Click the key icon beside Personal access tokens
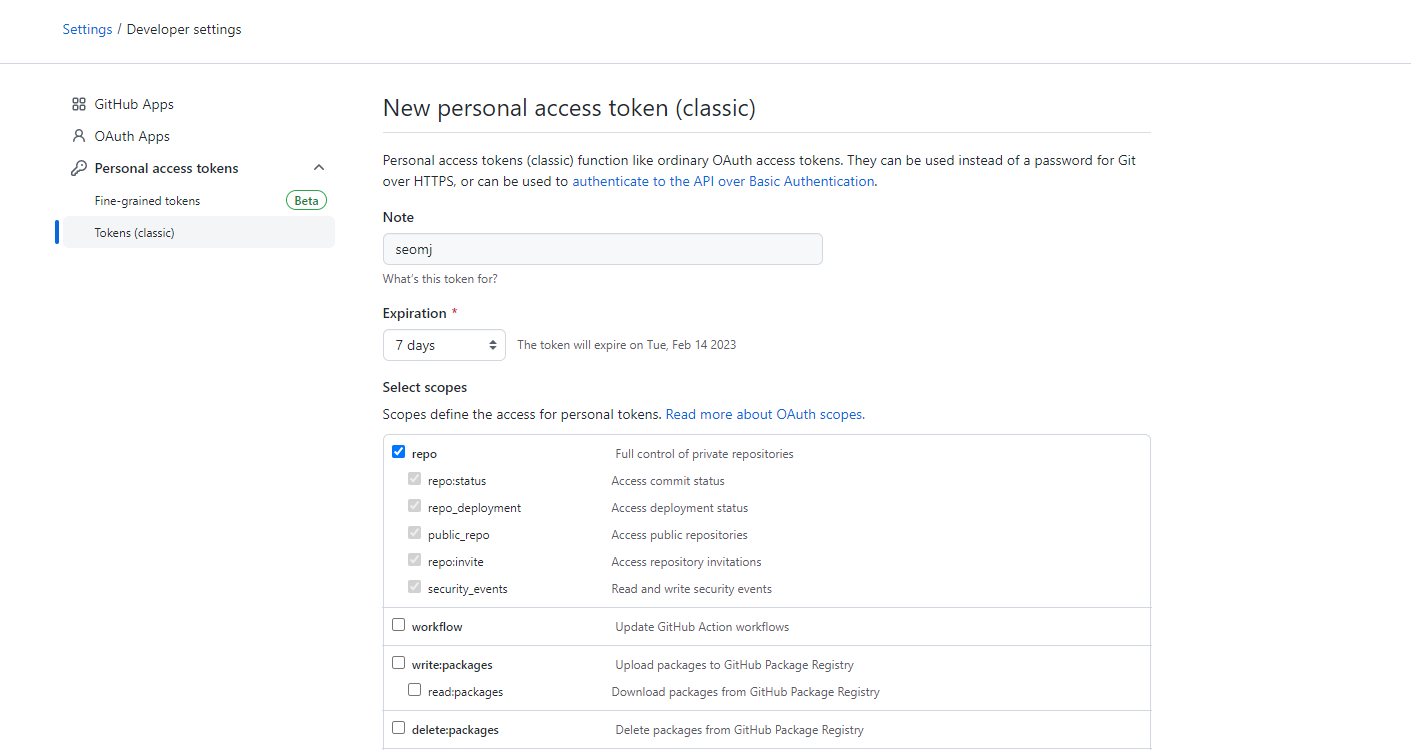1411x750 pixels. pos(79,168)
